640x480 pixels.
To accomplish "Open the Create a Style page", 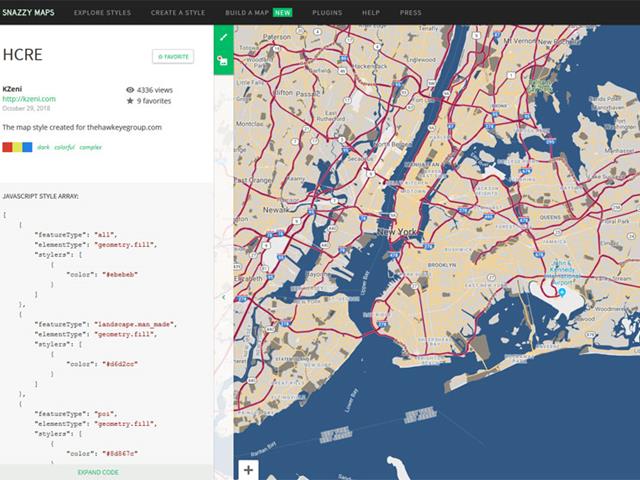I will pyautogui.click(x=178, y=13).
